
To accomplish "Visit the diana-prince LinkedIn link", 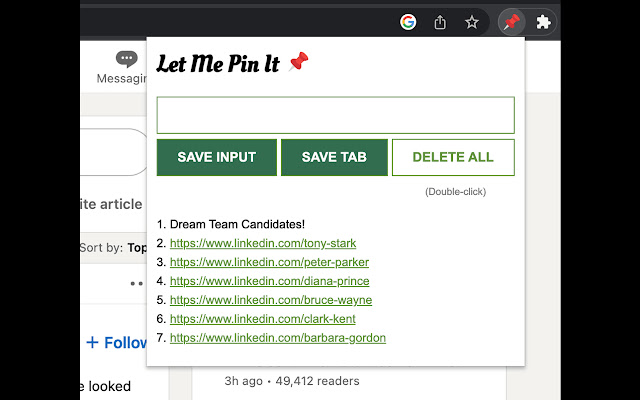I will coord(269,281).
